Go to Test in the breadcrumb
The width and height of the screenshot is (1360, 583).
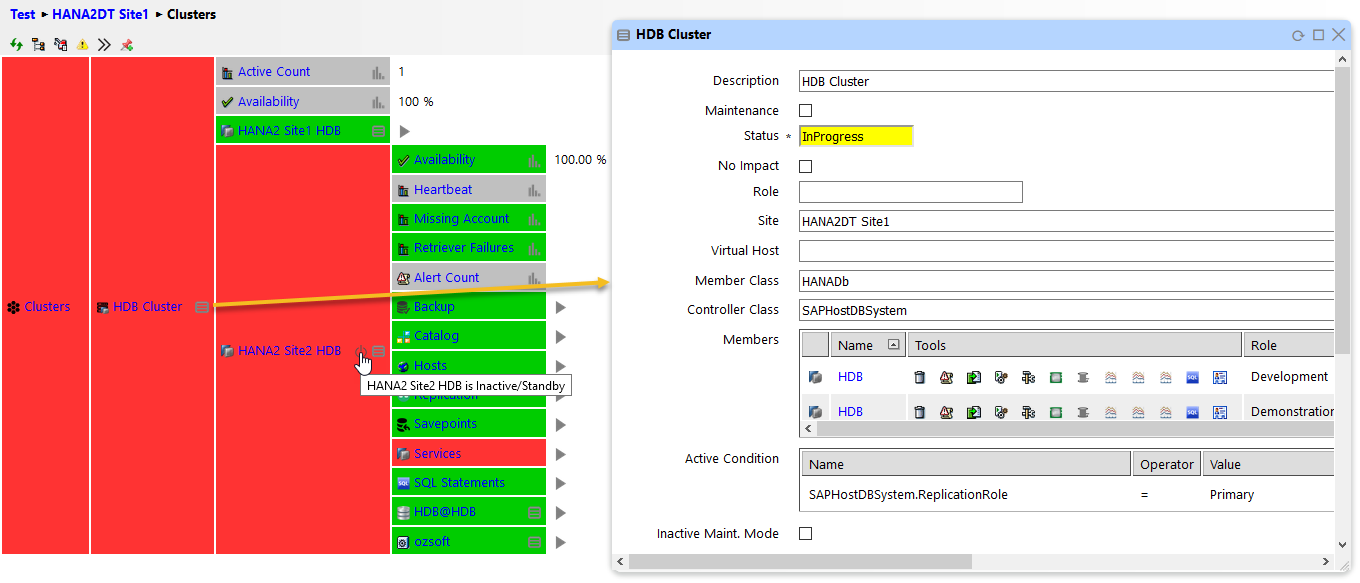pyautogui.click(x=23, y=15)
